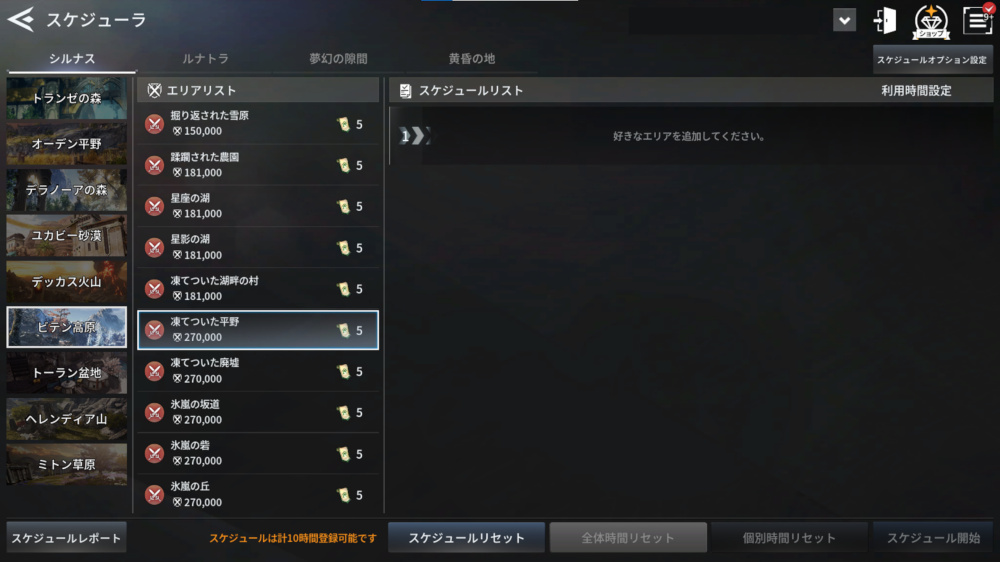Viewport: 1000px width, 562px height.
Task: Open スケジュールオプション設定 button
Action: pos(932,60)
